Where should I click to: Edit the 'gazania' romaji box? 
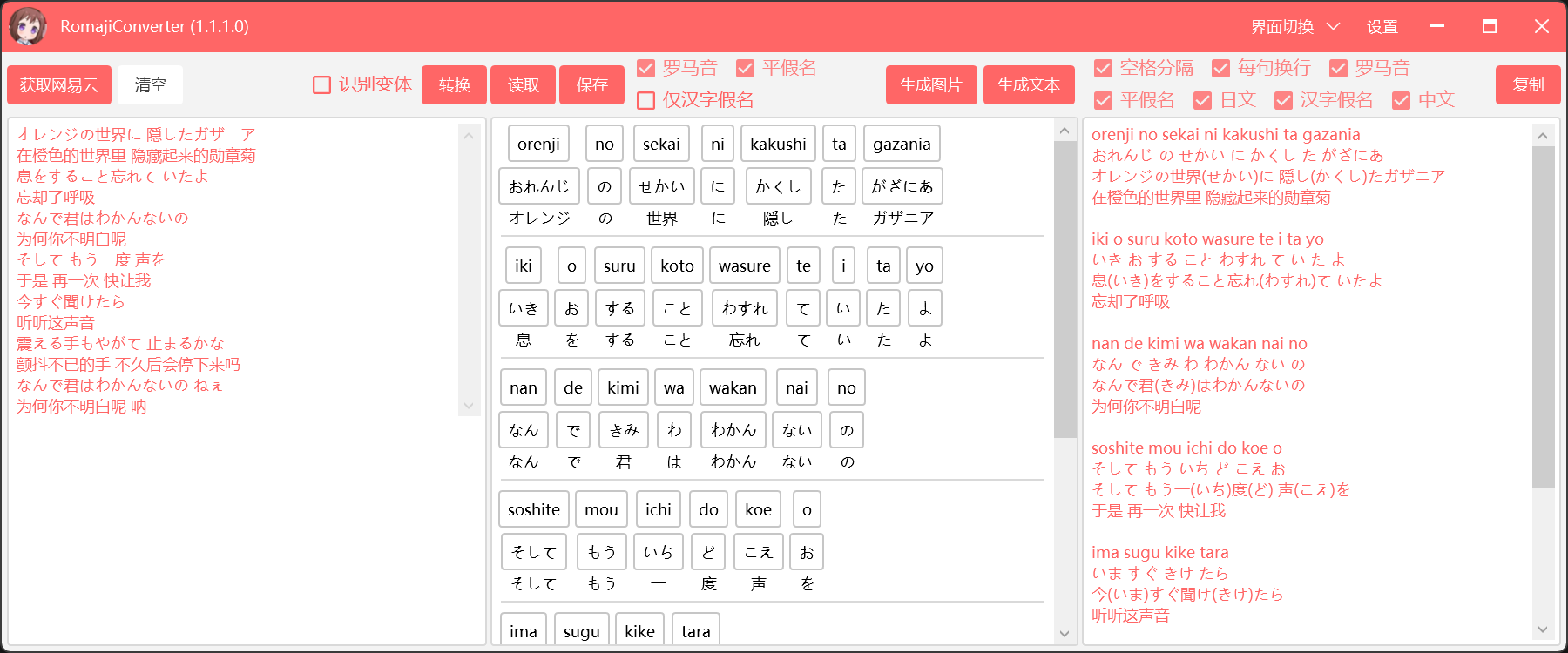click(x=902, y=144)
